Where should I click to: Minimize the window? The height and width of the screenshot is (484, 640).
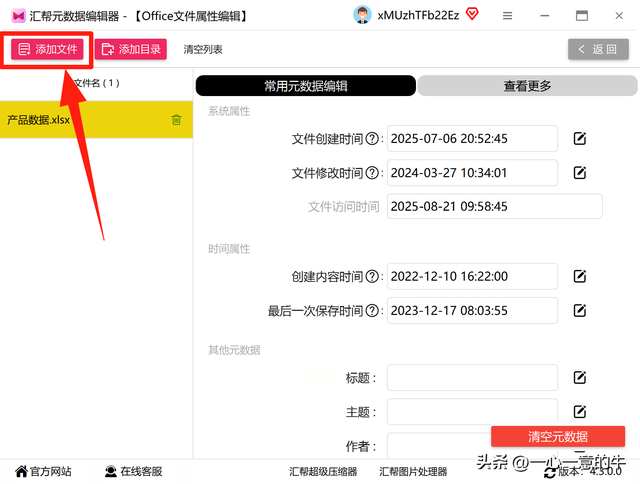pyautogui.click(x=544, y=16)
